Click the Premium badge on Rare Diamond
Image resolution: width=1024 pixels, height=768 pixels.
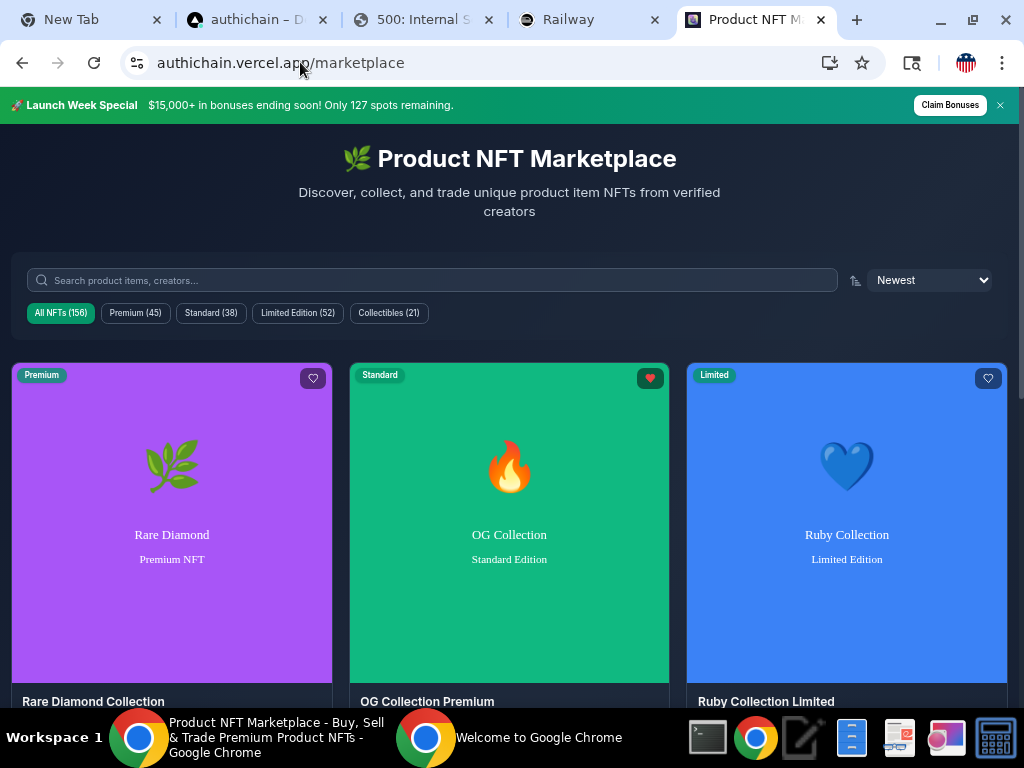[42, 375]
